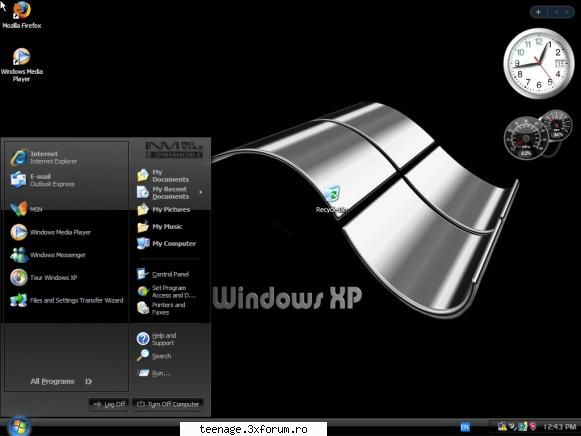Open Files and Settings Transfer Wizard
This screenshot has height=436, width=581.
coord(66,300)
